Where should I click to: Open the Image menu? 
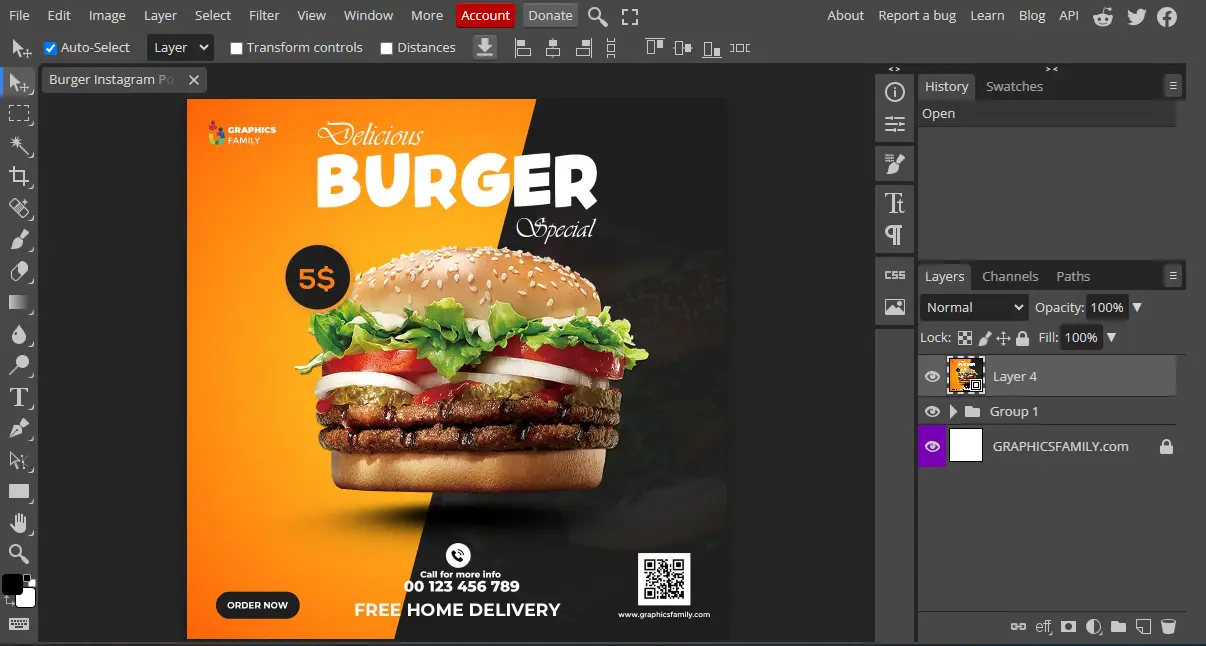click(107, 15)
